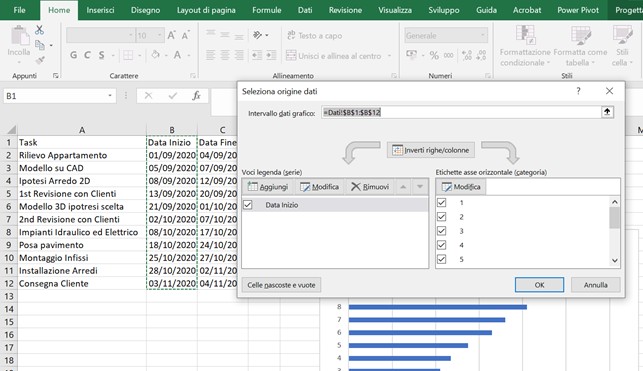
Task: Click Rimuovi to remove the series
Action: click(370, 187)
